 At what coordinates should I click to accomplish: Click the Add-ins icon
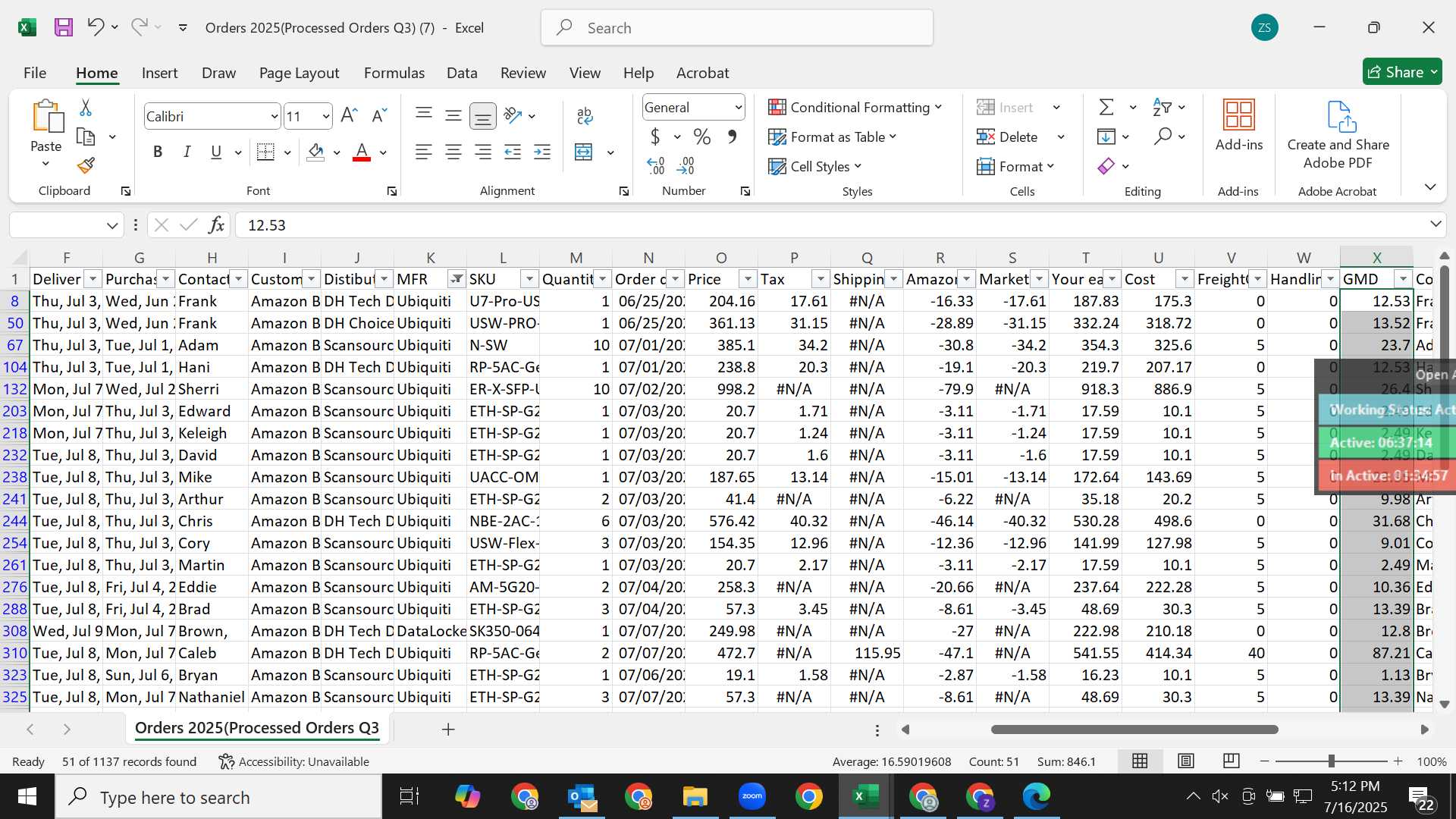pos(1239,115)
